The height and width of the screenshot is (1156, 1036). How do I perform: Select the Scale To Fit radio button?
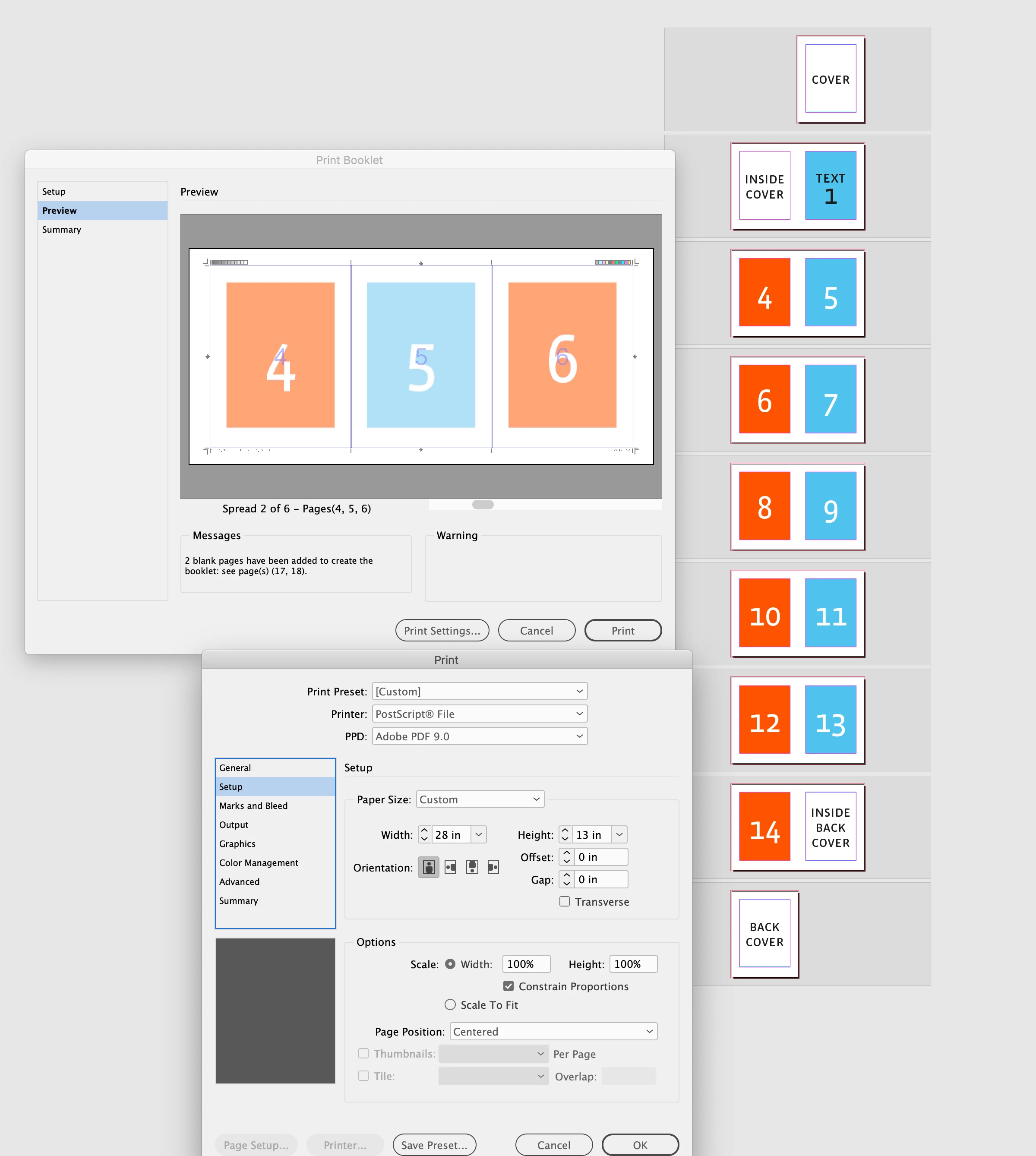450,1004
